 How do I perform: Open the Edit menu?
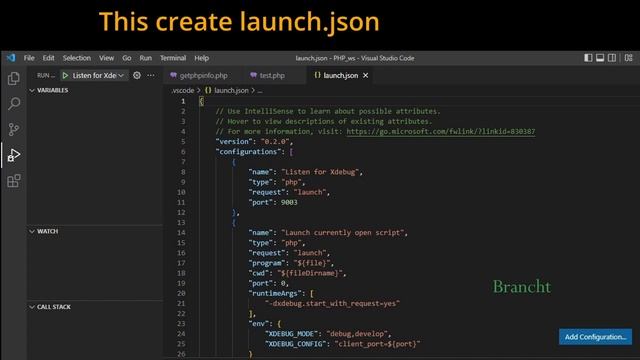pyautogui.click(x=48, y=58)
